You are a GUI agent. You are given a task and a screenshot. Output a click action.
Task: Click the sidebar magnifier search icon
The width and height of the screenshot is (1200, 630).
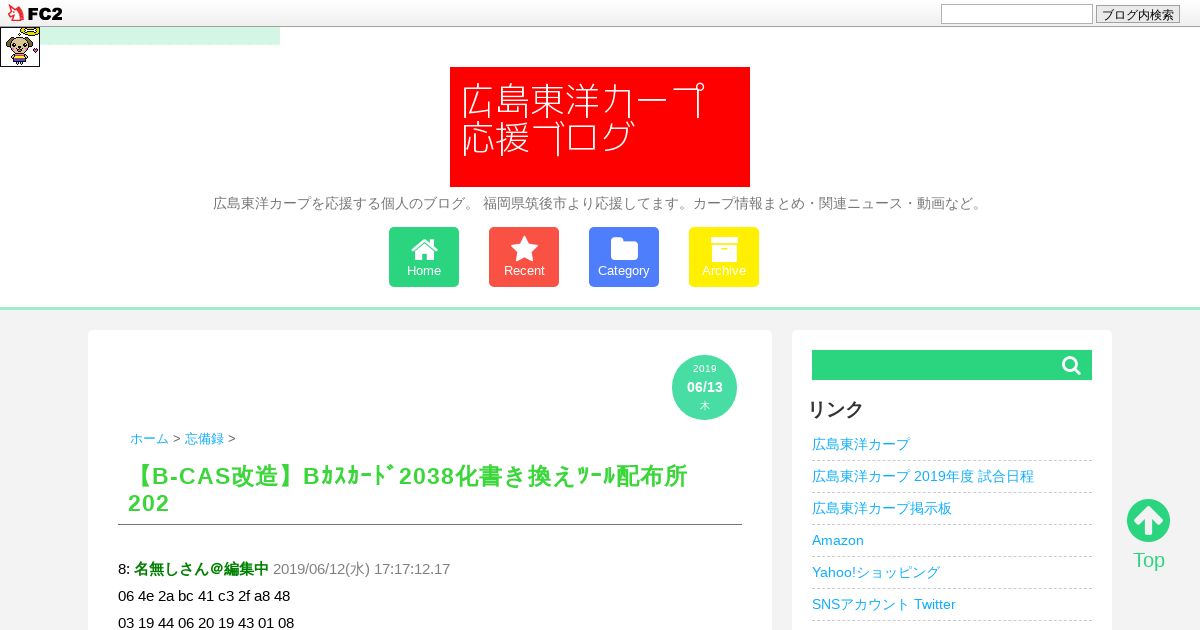(x=1071, y=365)
